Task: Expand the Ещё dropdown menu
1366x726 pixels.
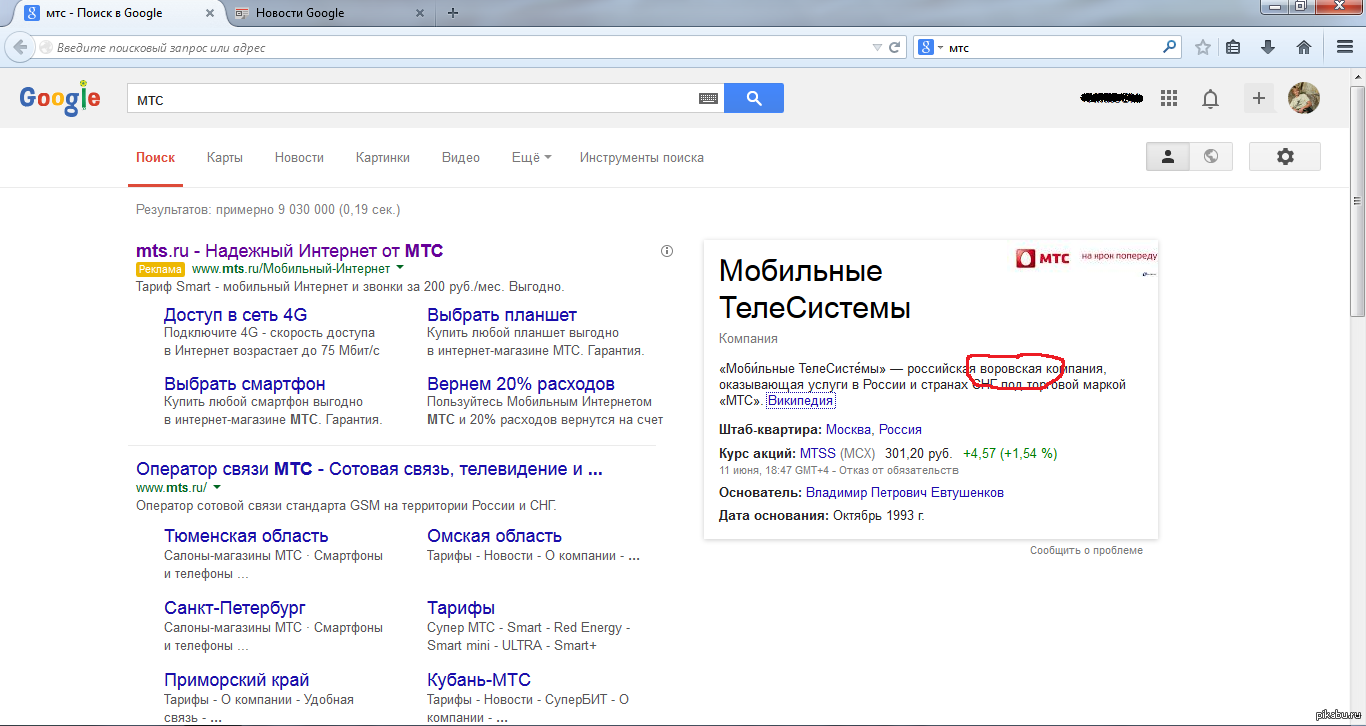Action: (x=531, y=158)
